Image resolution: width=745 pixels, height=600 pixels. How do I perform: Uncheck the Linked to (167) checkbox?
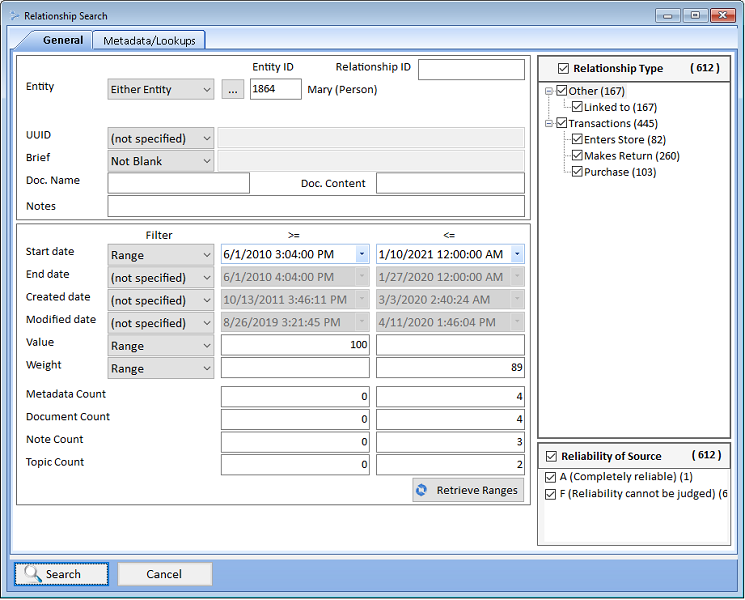click(577, 106)
